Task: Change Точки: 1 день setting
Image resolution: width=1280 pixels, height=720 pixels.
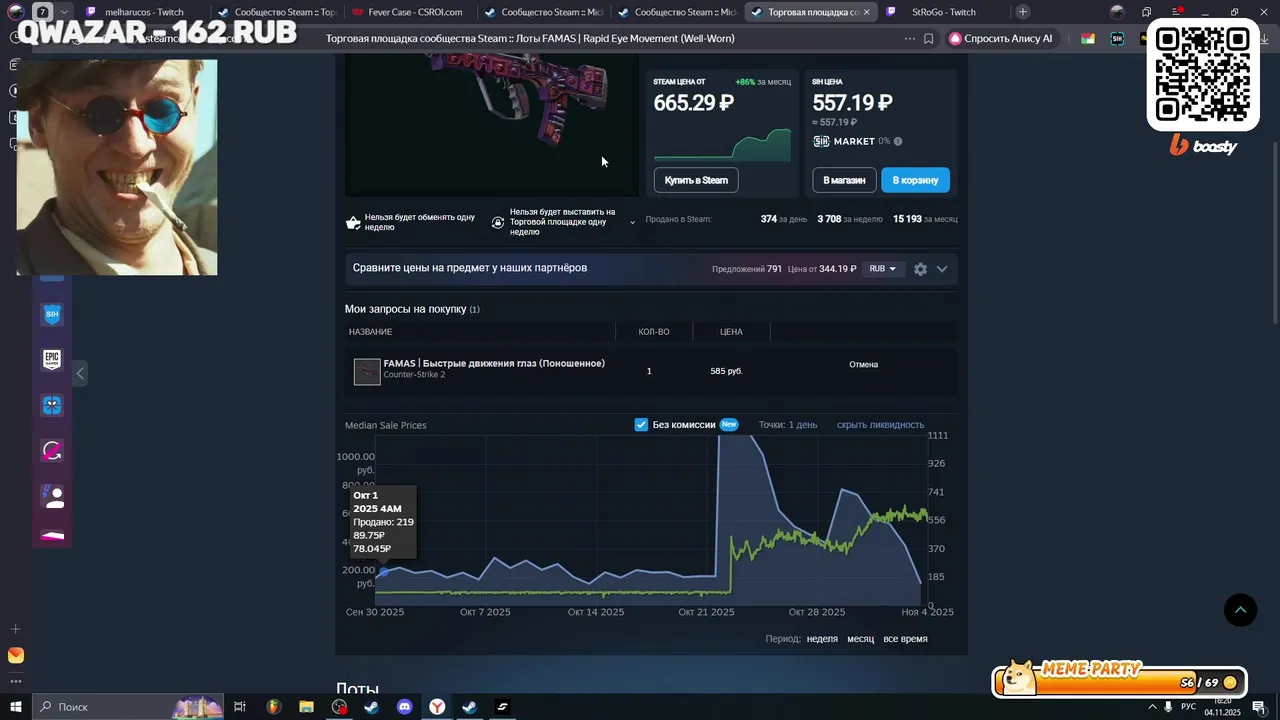Action: pos(787,425)
